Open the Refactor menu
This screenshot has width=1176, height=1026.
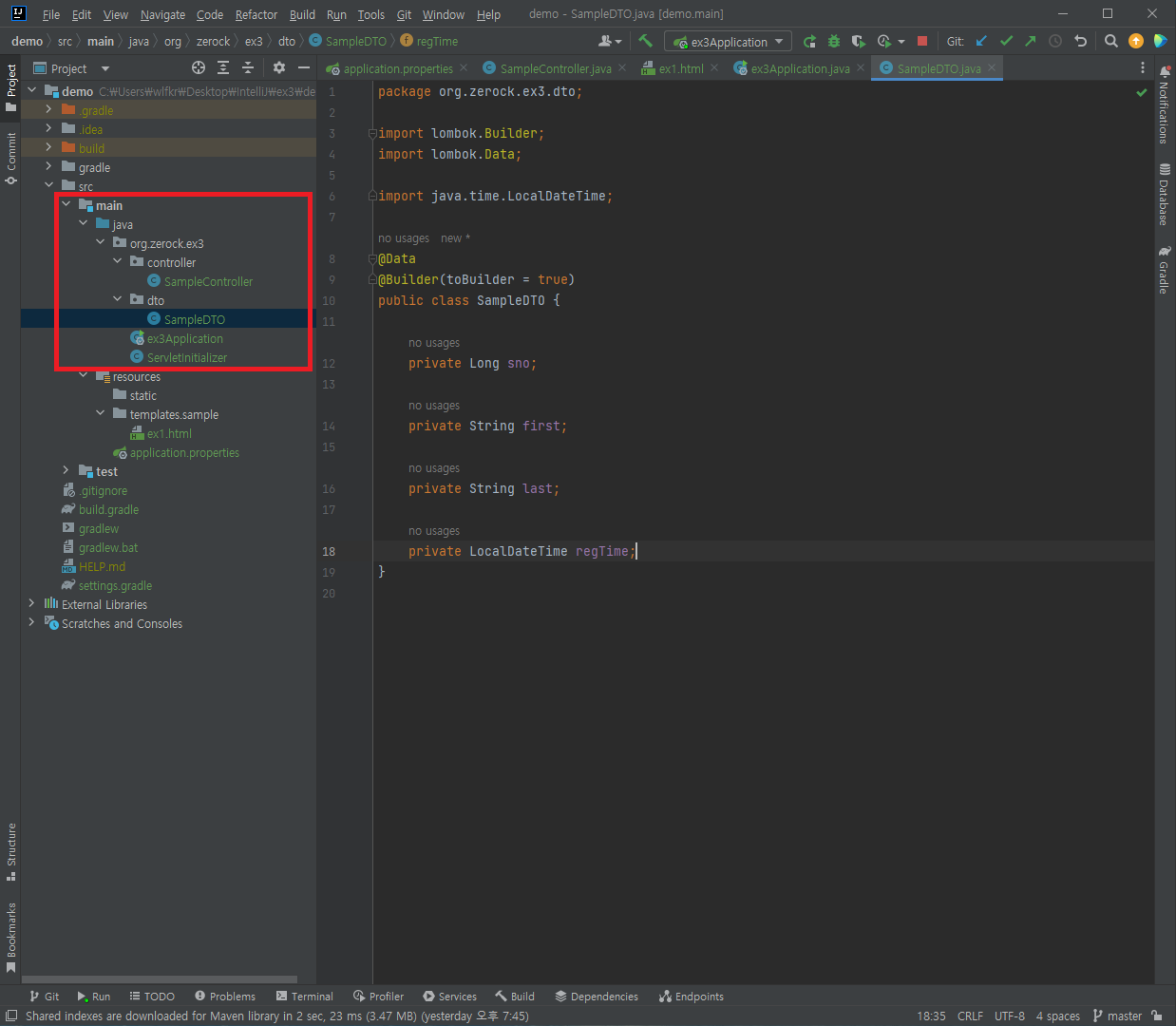tap(256, 14)
